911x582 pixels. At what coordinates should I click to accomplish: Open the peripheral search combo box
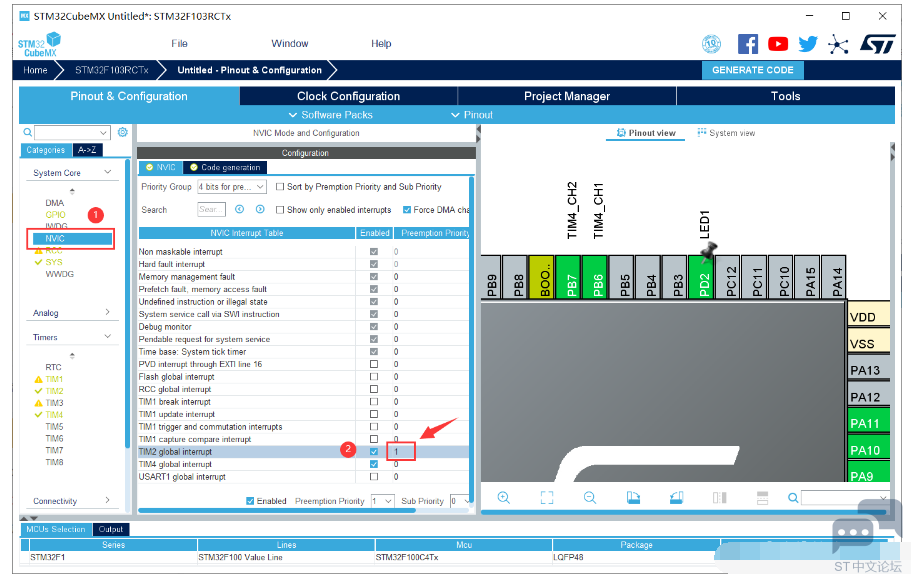coord(72,133)
